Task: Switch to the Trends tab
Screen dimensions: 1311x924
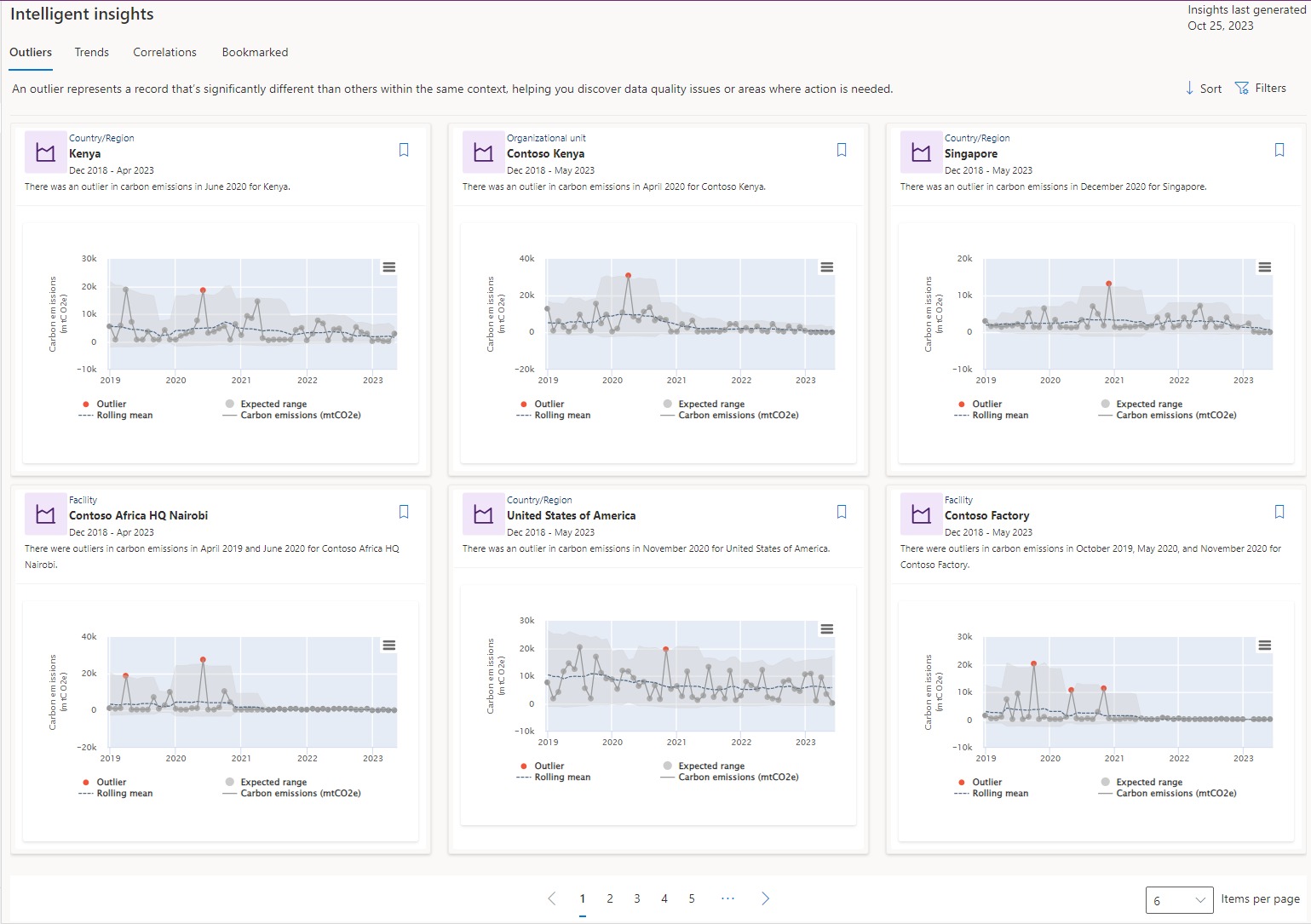Action: (91, 52)
